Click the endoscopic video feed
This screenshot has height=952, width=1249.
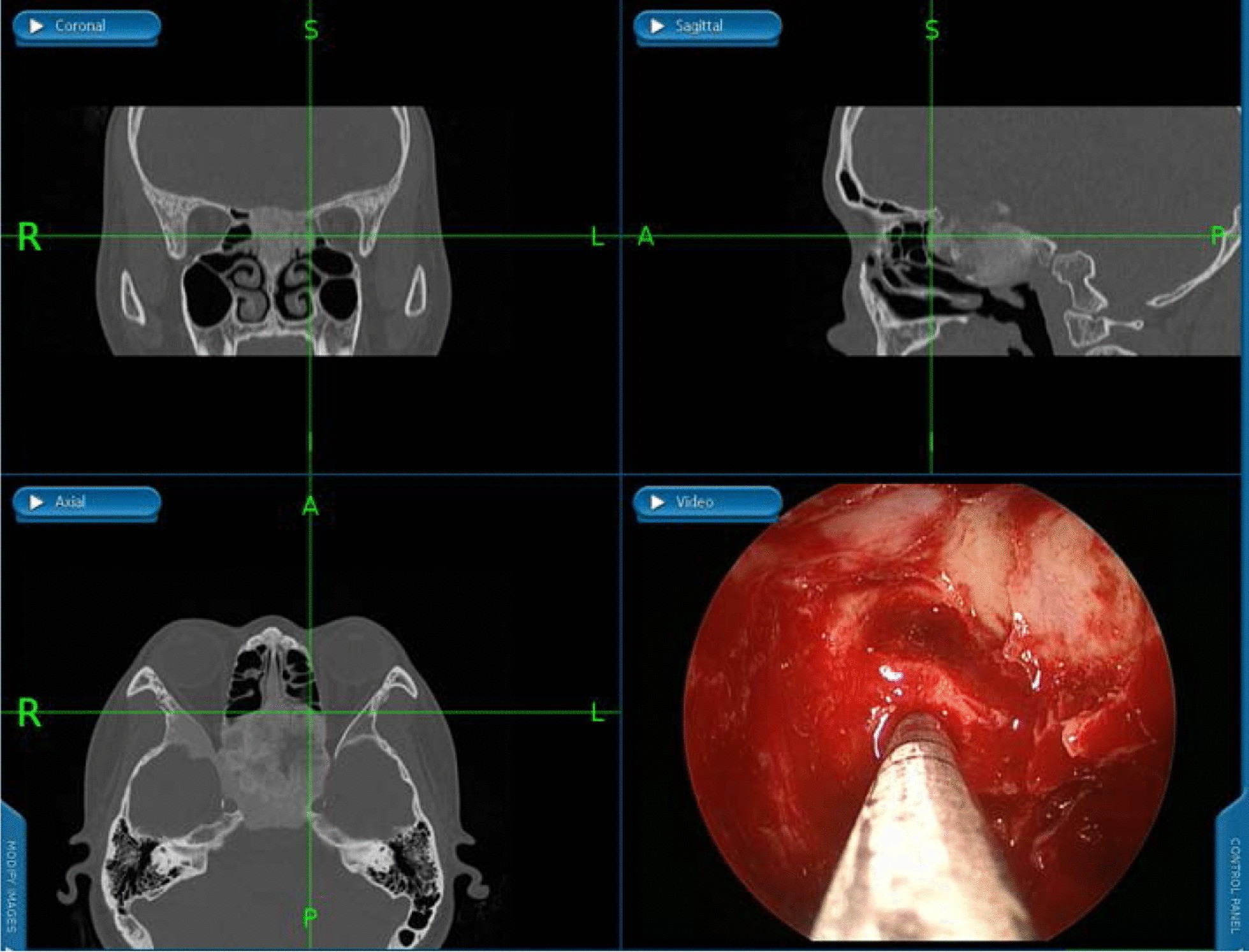tap(930, 712)
